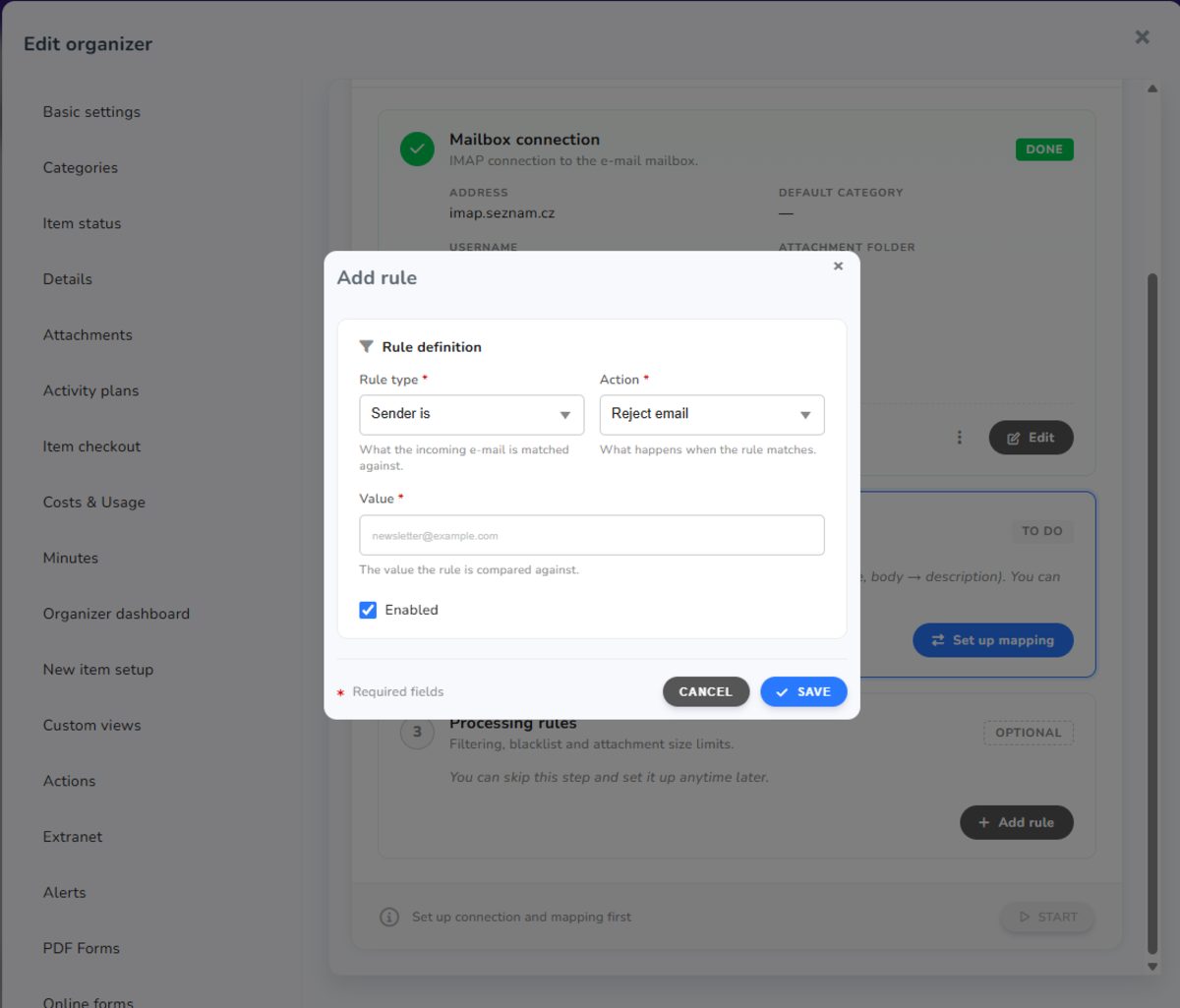Focus the Value input field
The height and width of the screenshot is (1008, 1180).
(x=592, y=536)
